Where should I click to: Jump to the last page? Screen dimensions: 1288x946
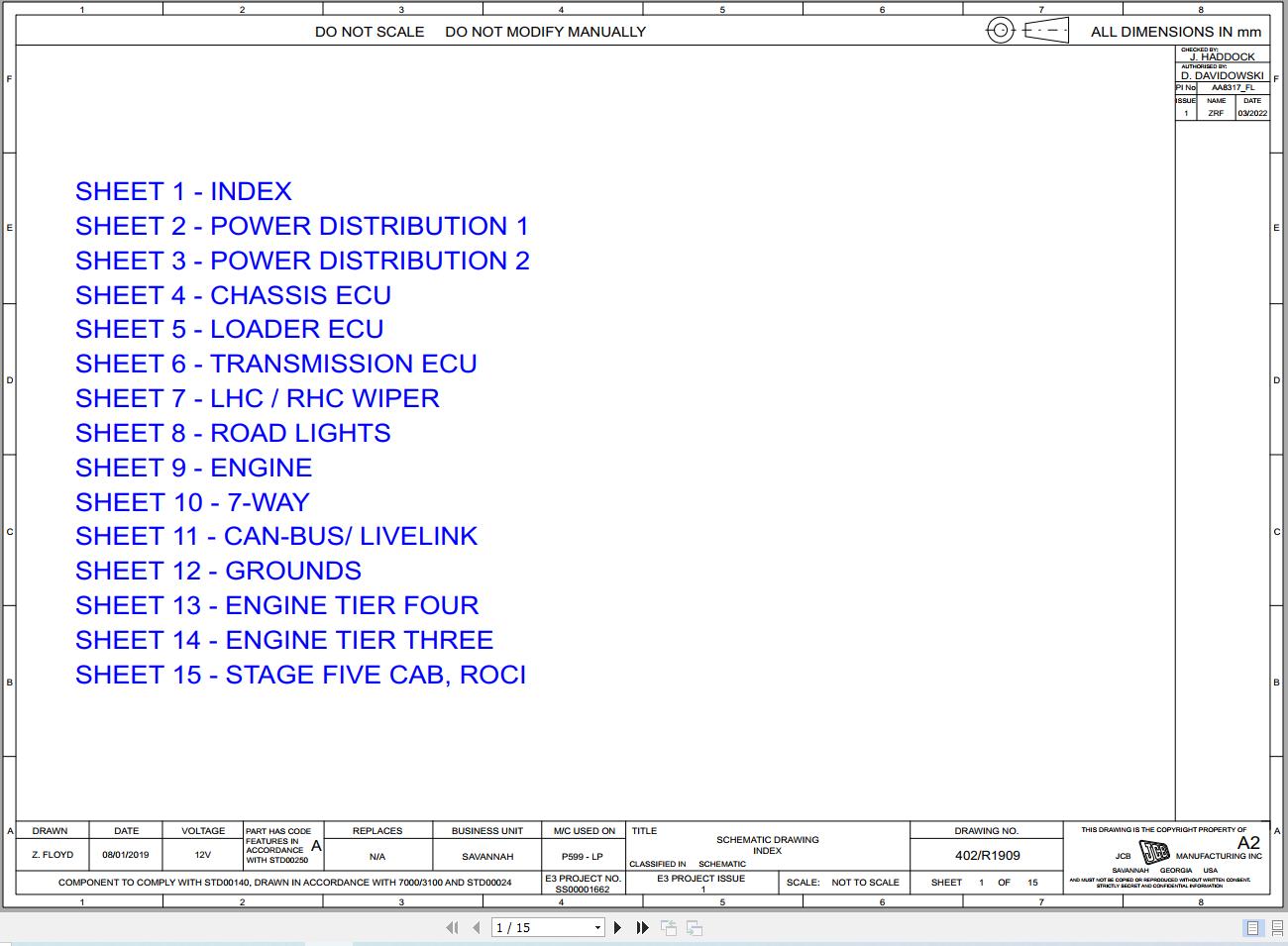point(642,927)
